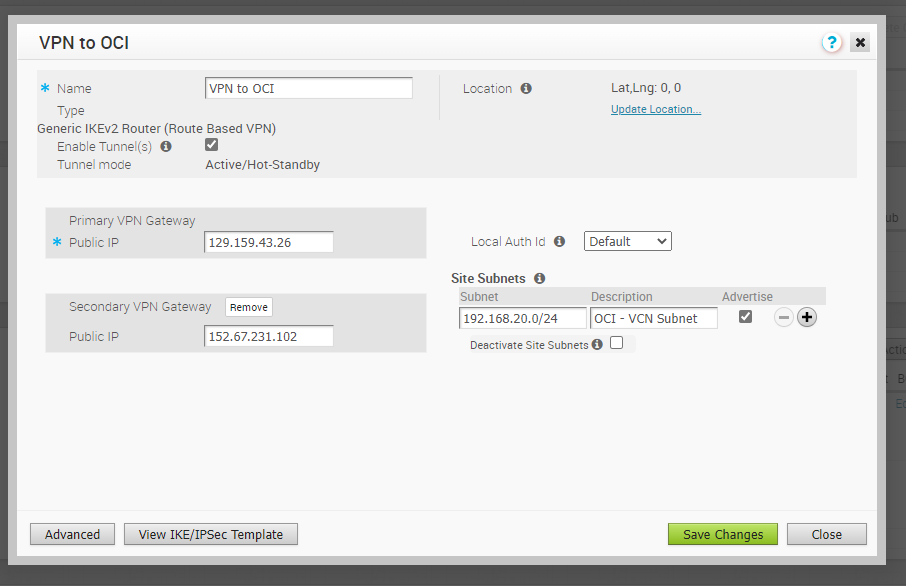Enable the Deactivate Site Subnets checkbox
The image size is (906, 586).
(617, 343)
